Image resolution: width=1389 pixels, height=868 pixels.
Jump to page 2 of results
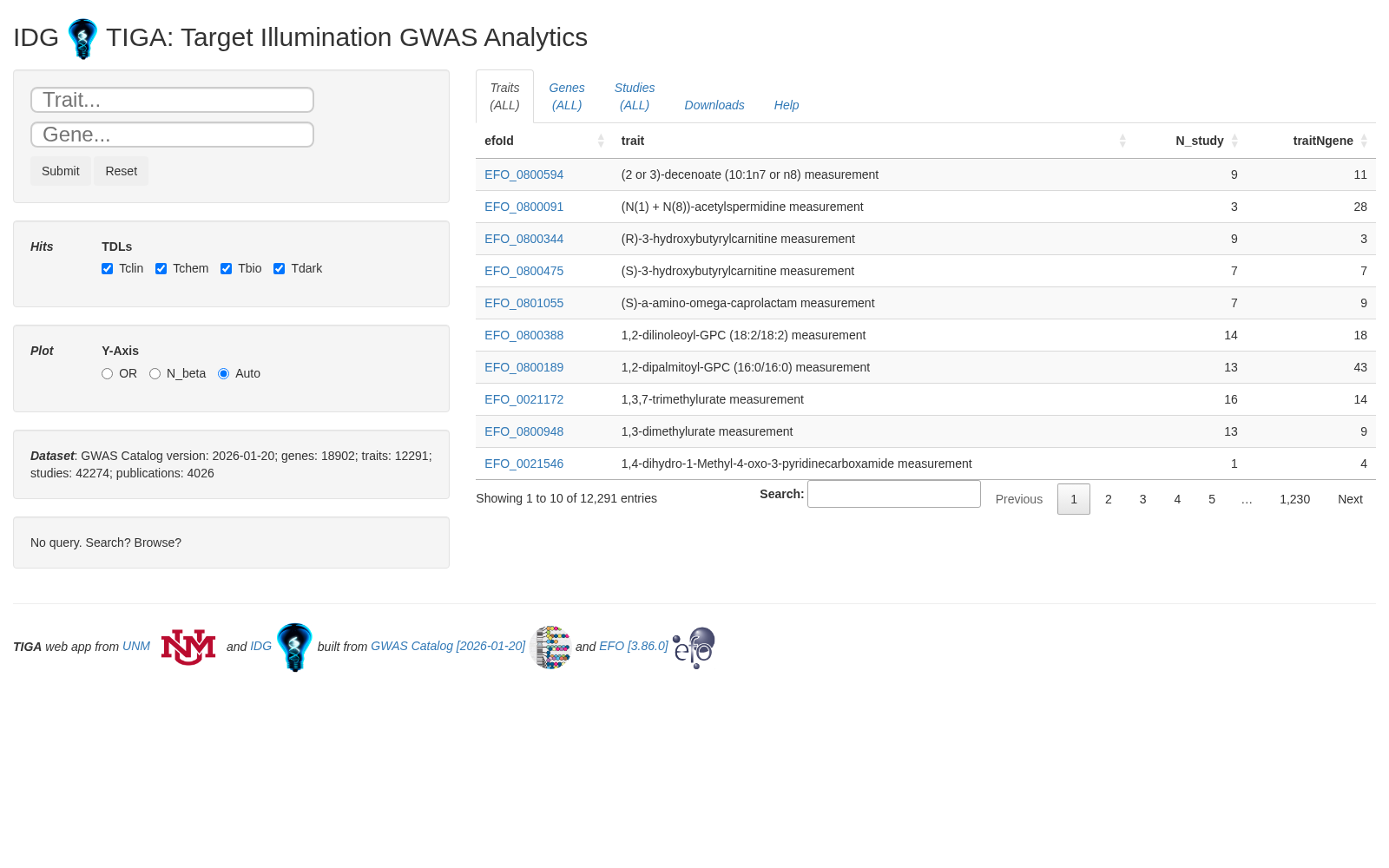1109,499
